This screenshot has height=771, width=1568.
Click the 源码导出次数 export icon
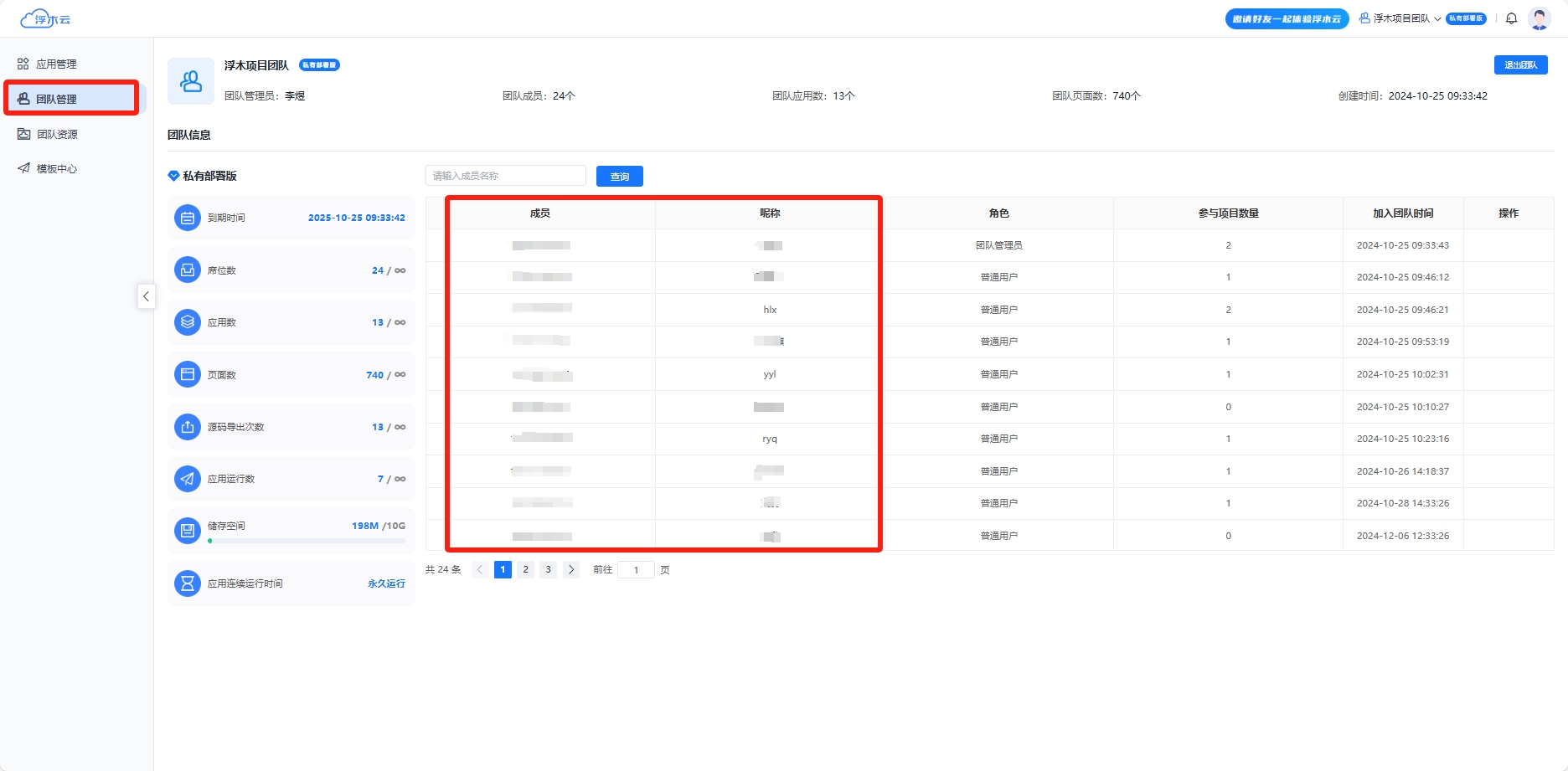coord(188,427)
